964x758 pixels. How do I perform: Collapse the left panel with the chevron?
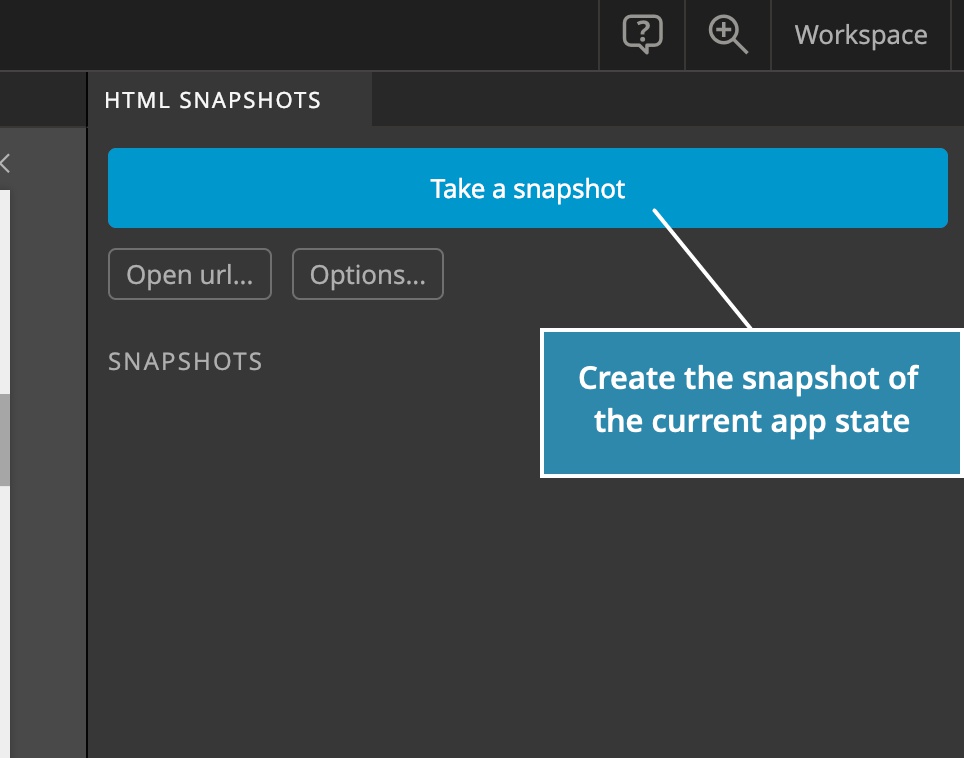click(5, 163)
